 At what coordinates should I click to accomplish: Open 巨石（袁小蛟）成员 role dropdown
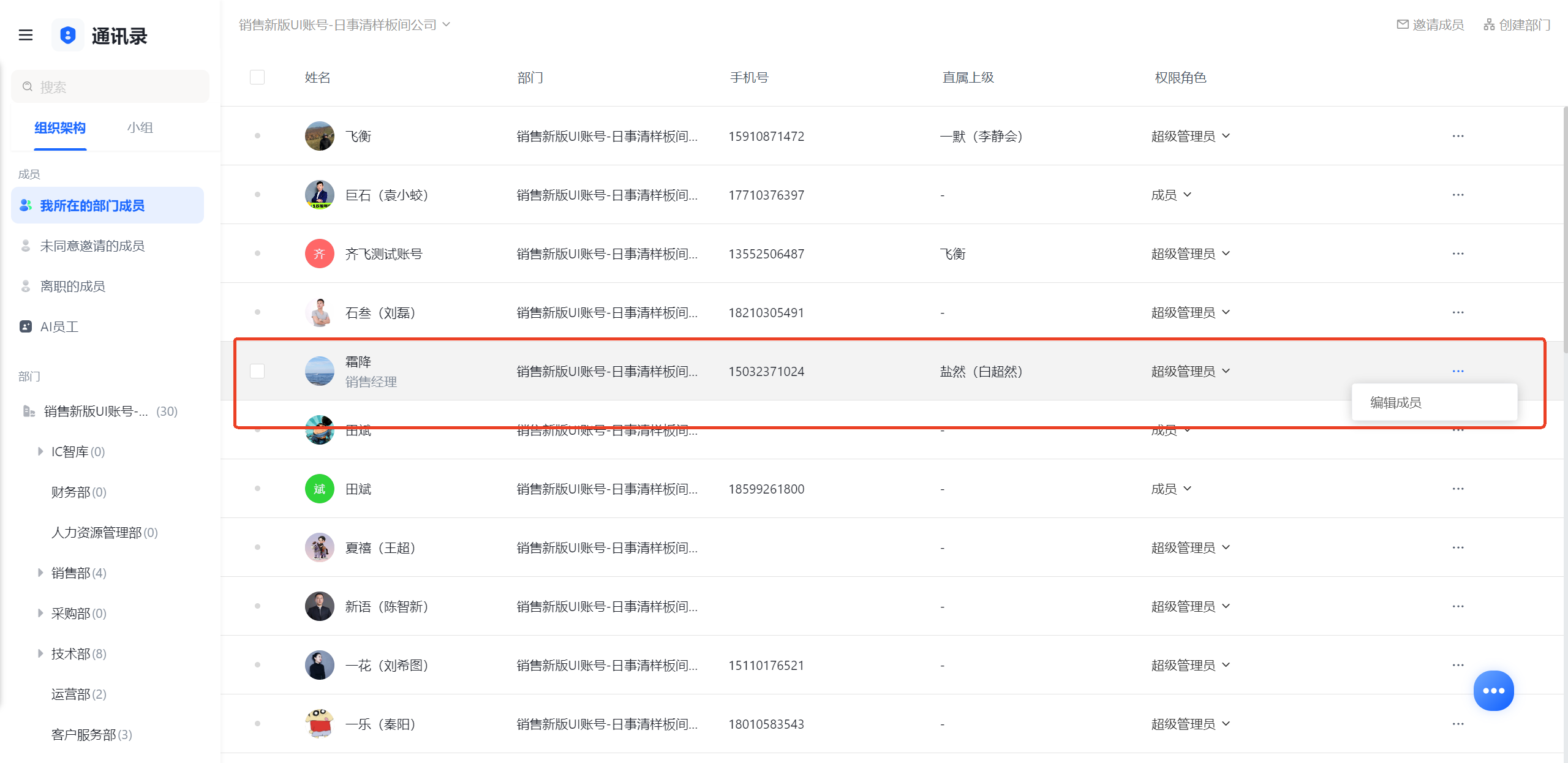click(1171, 195)
